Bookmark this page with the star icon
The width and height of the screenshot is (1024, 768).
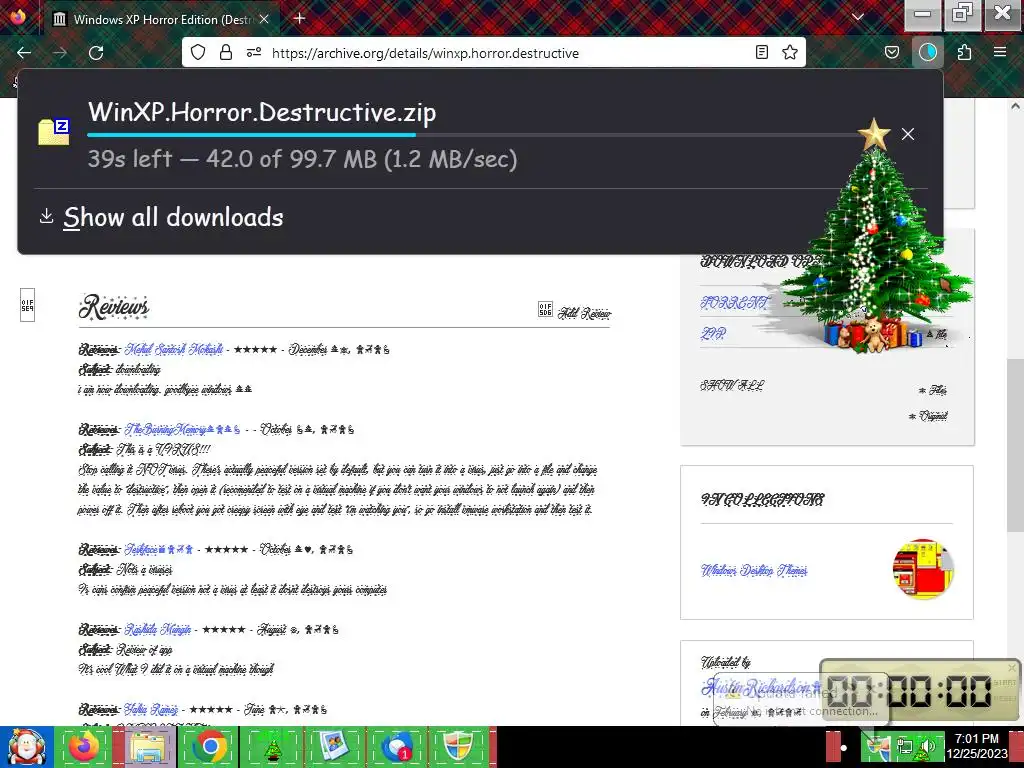coord(790,52)
